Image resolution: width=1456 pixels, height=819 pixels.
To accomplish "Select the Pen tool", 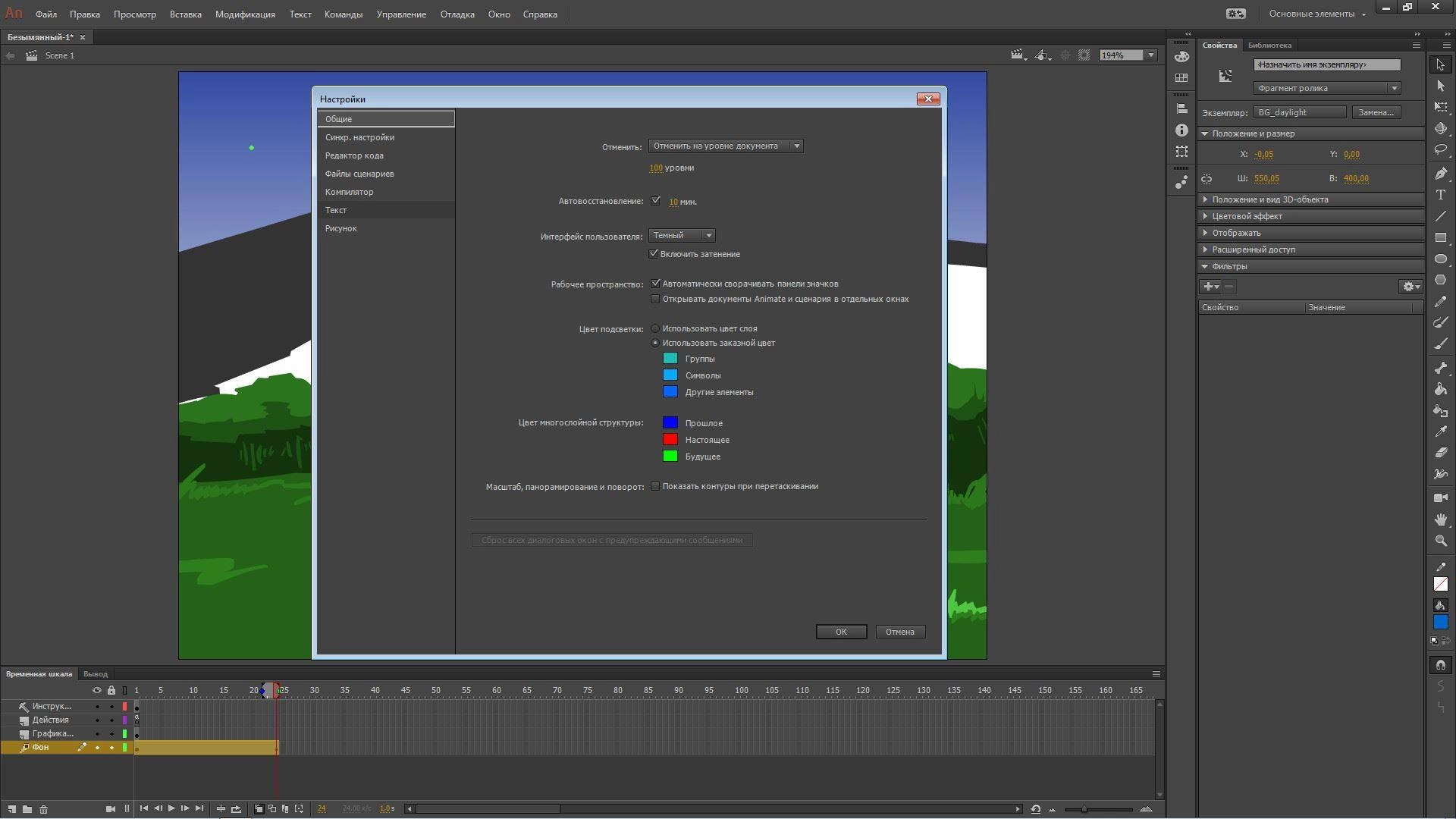I will 1441,174.
